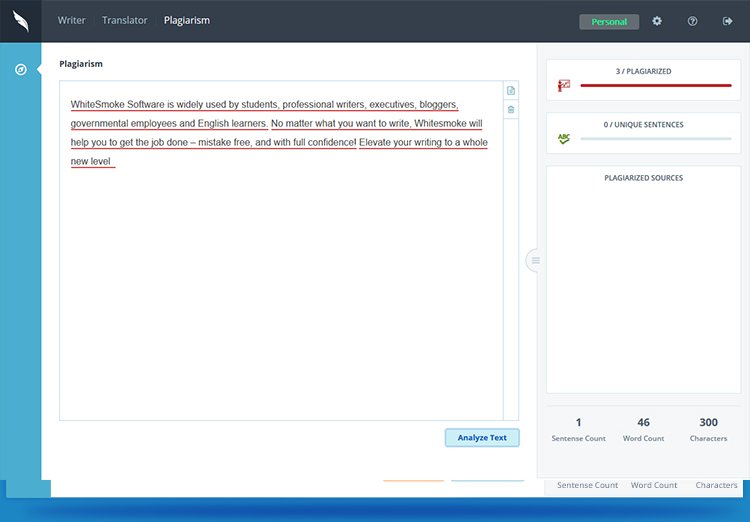Screen dimensions: 750x522
Task: Collapse the results panel handle
Action: pos(534,260)
